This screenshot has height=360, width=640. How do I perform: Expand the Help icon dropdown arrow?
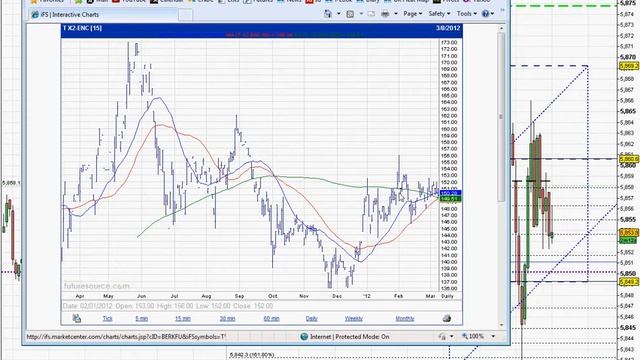492,14
